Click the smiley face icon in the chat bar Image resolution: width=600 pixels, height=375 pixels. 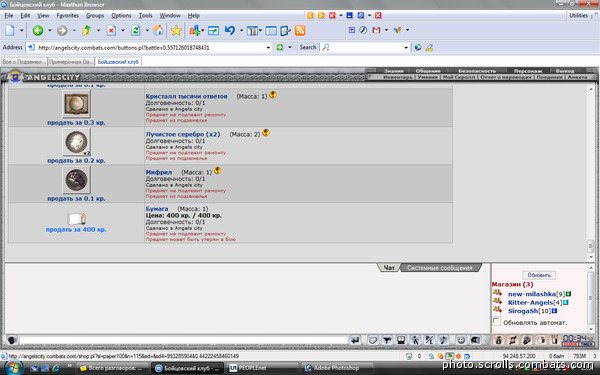(x=461, y=340)
